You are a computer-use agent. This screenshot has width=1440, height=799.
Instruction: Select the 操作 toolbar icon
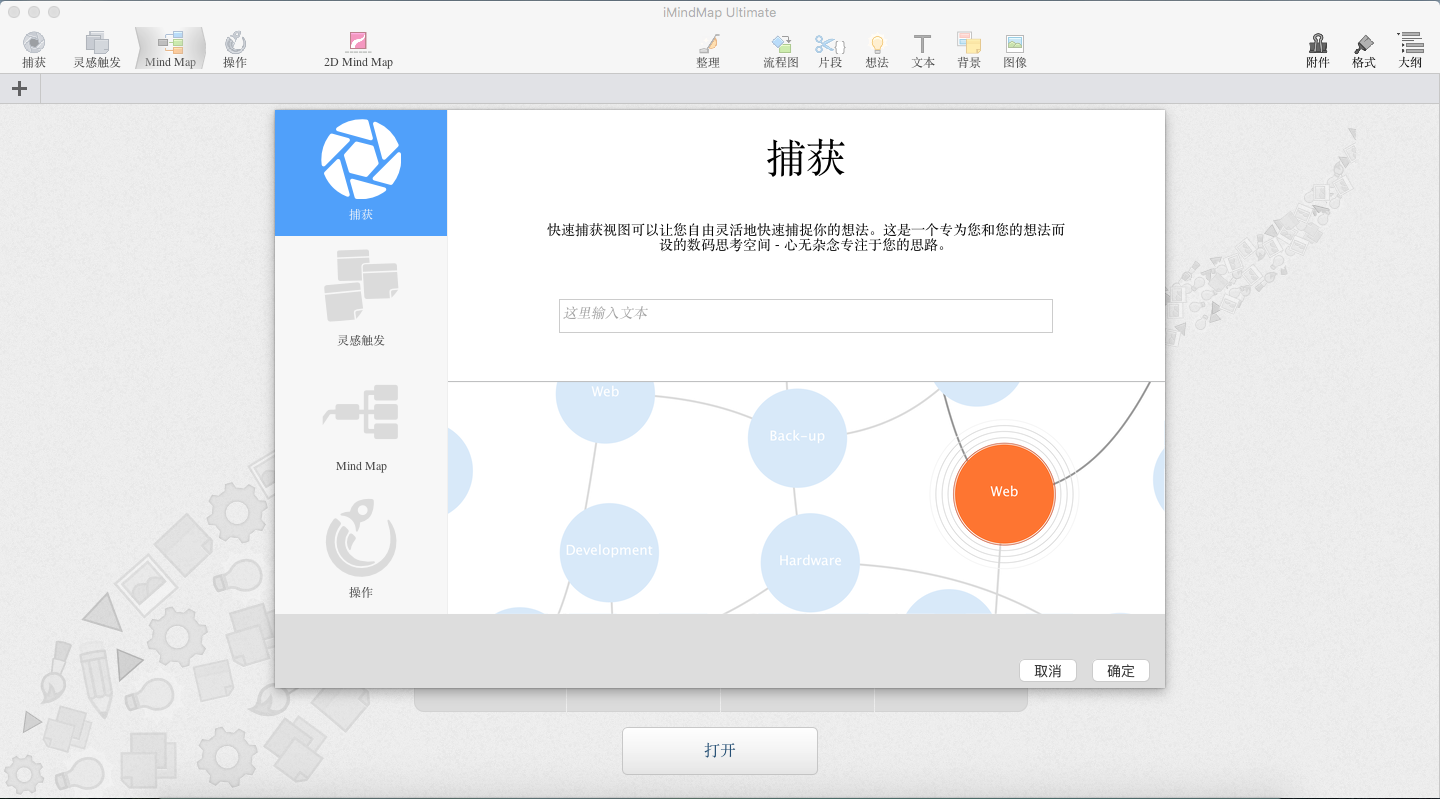(x=235, y=49)
